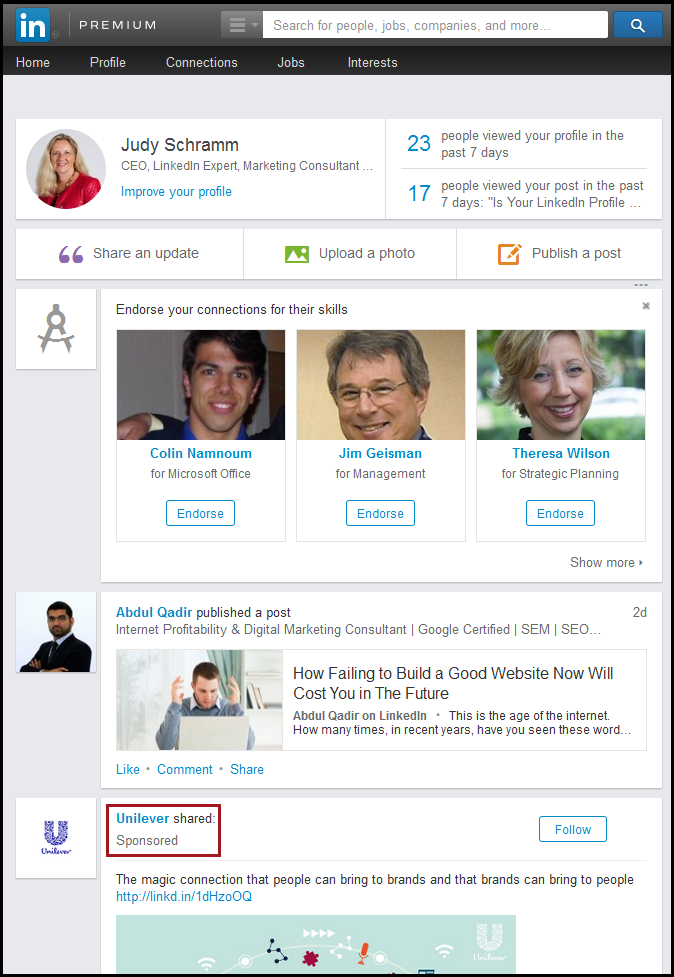Click the LinkedIn logo icon

tap(32, 25)
